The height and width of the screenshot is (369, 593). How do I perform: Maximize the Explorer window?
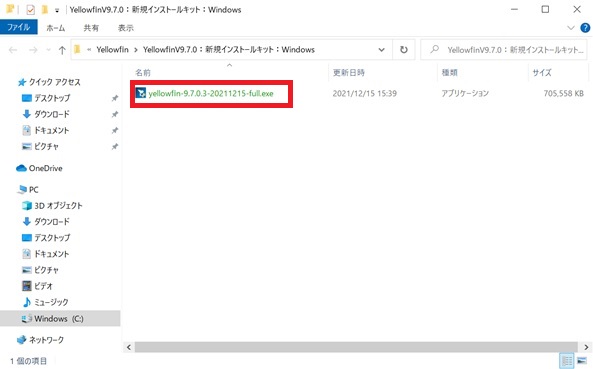pyautogui.click(x=545, y=9)
